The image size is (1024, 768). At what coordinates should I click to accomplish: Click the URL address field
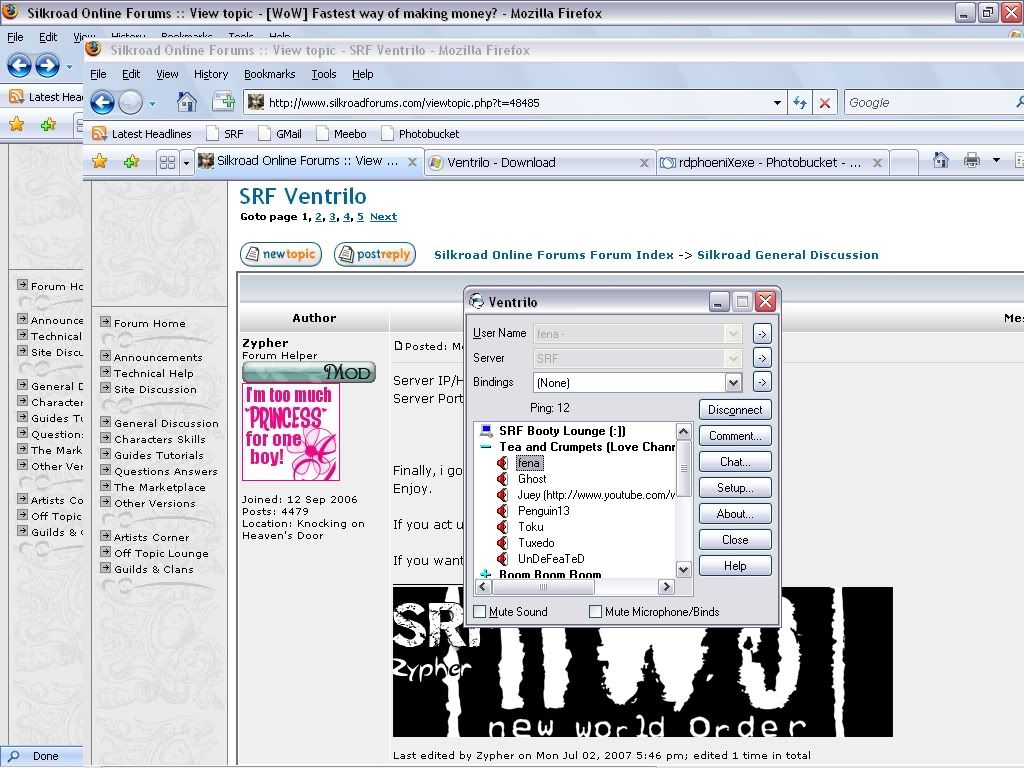click(x=516, y=103)
